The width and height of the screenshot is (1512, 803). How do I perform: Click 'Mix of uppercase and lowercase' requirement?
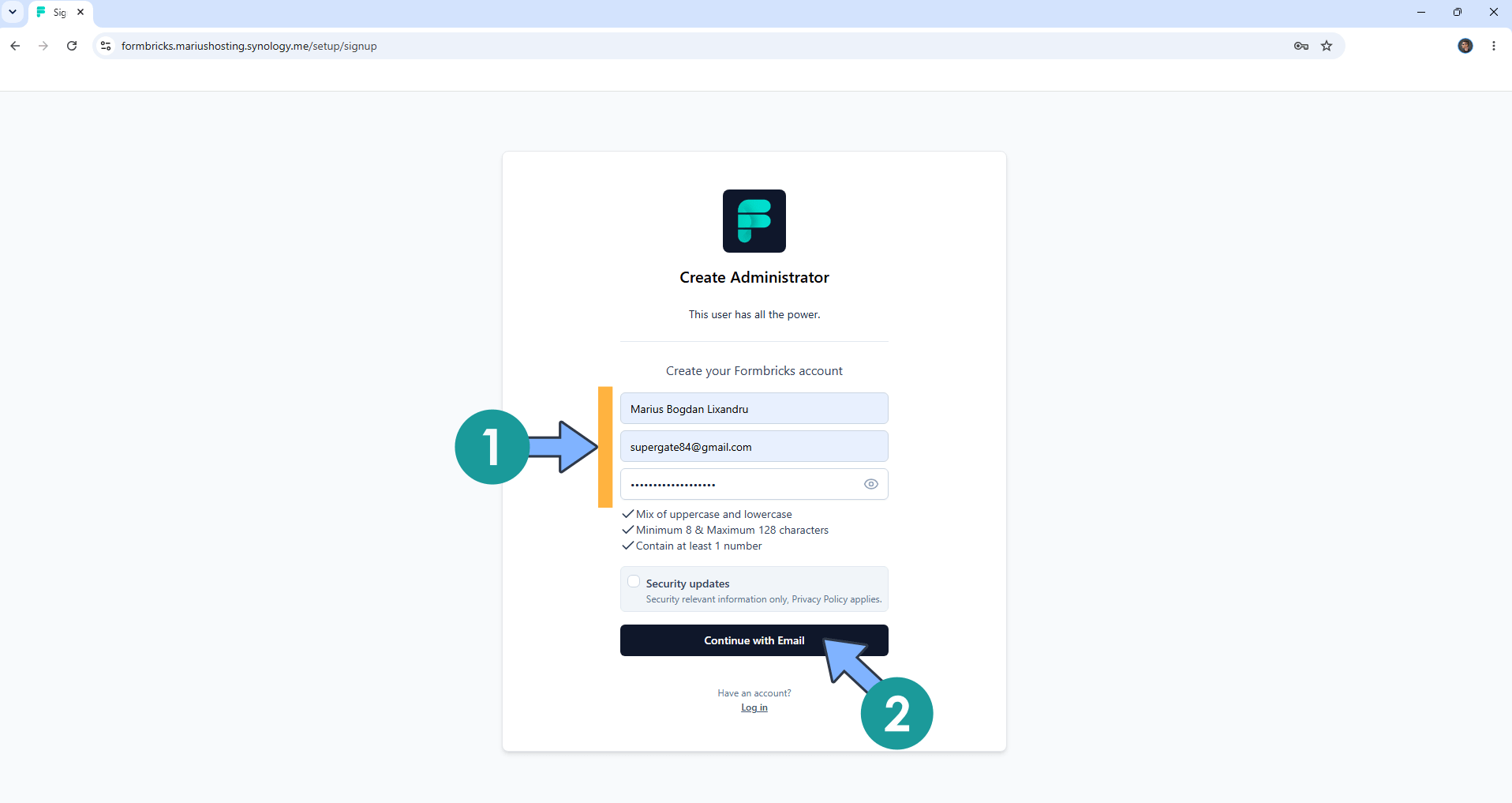(x=714, y=514)
